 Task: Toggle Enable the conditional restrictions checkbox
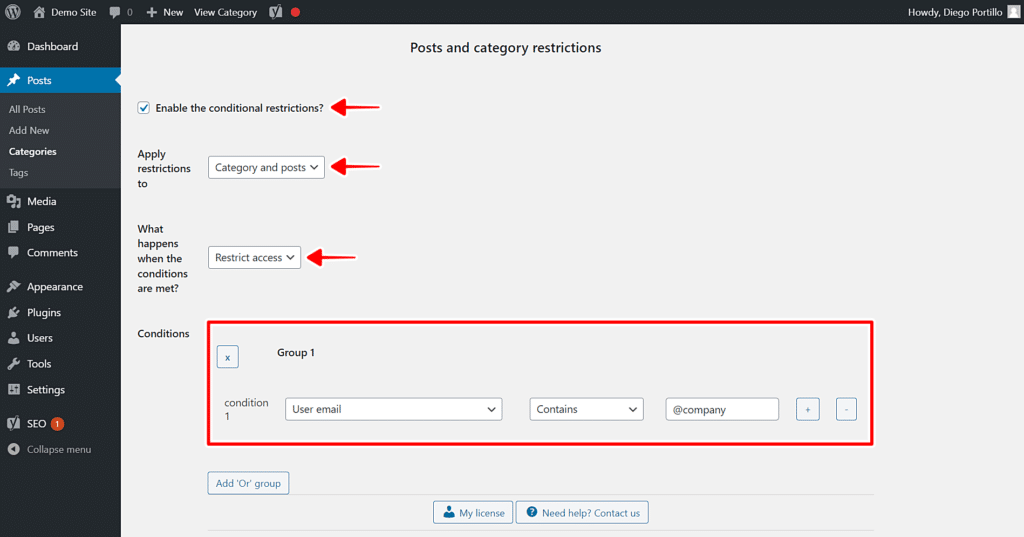(x=144, y=108)
